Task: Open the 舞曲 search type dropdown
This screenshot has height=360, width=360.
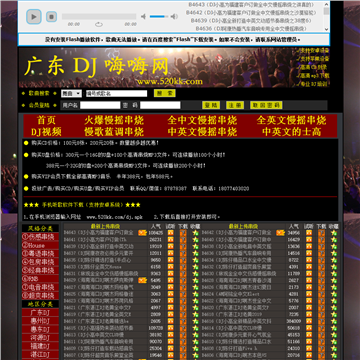Action: tap(71, 94)
